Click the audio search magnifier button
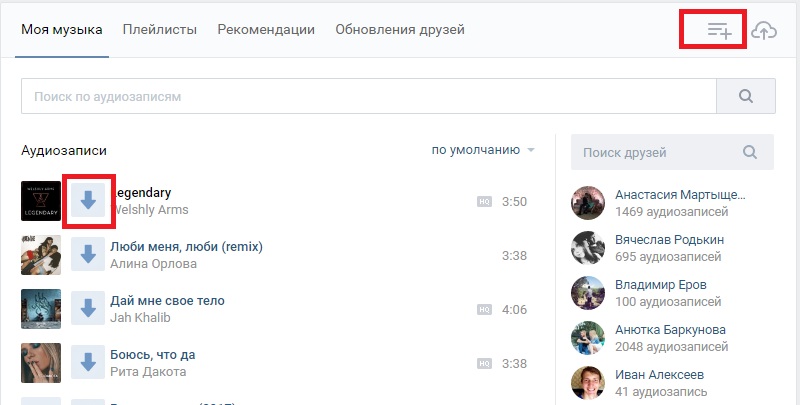The height and width of the screenshot is (405, 800). click(x=746, y=96)
